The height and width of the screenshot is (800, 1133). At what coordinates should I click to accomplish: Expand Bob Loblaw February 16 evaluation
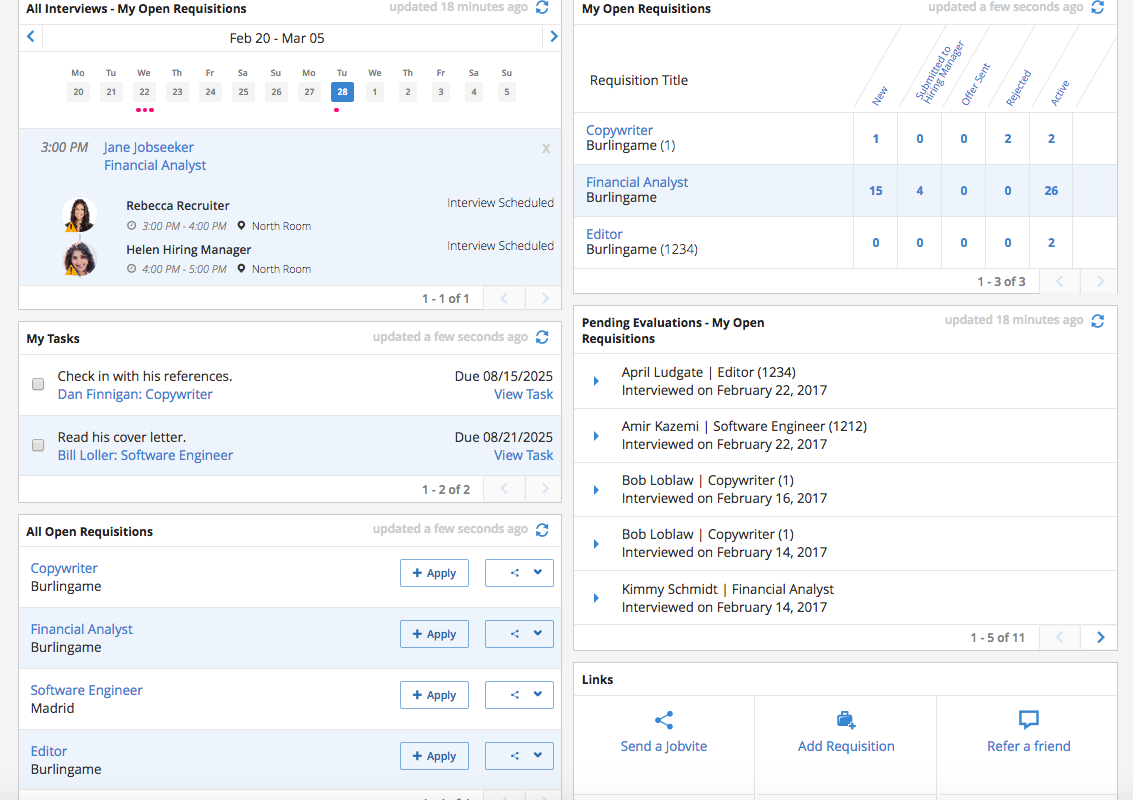click(x=596, y=490)
